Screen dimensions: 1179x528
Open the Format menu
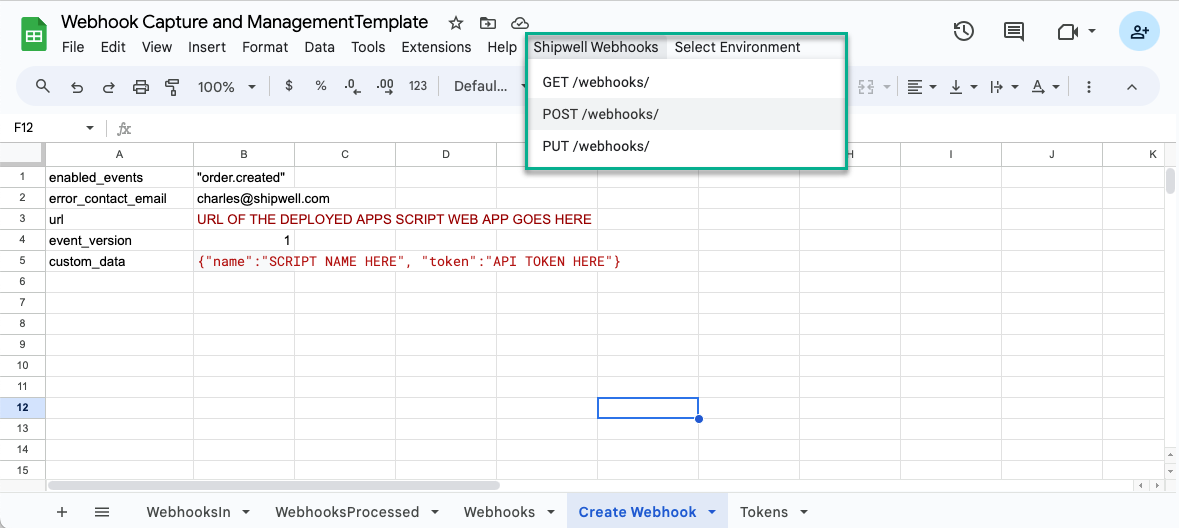[265, 47]
